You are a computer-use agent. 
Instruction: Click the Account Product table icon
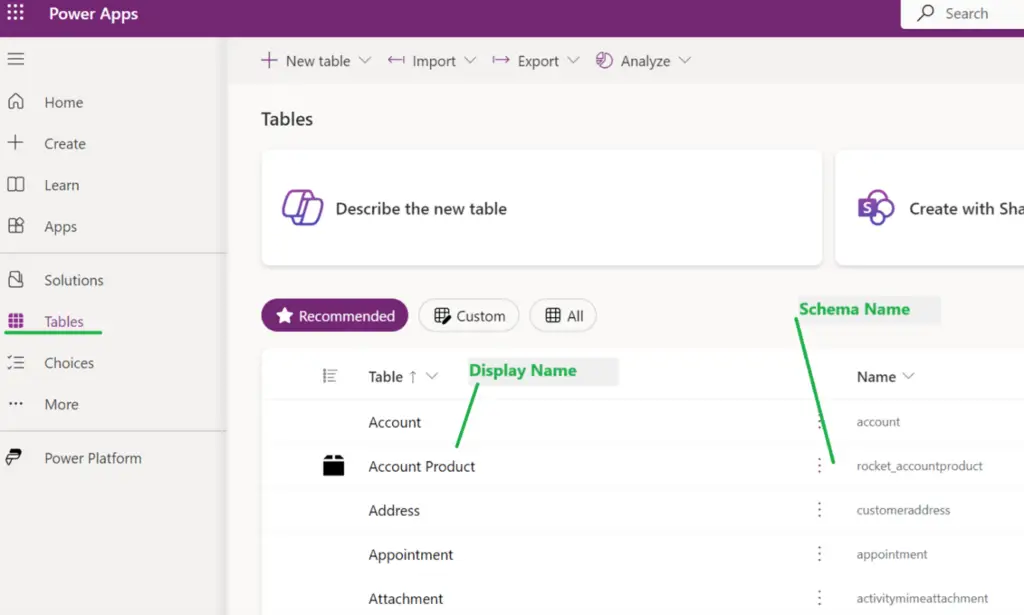tap(333, 465)
